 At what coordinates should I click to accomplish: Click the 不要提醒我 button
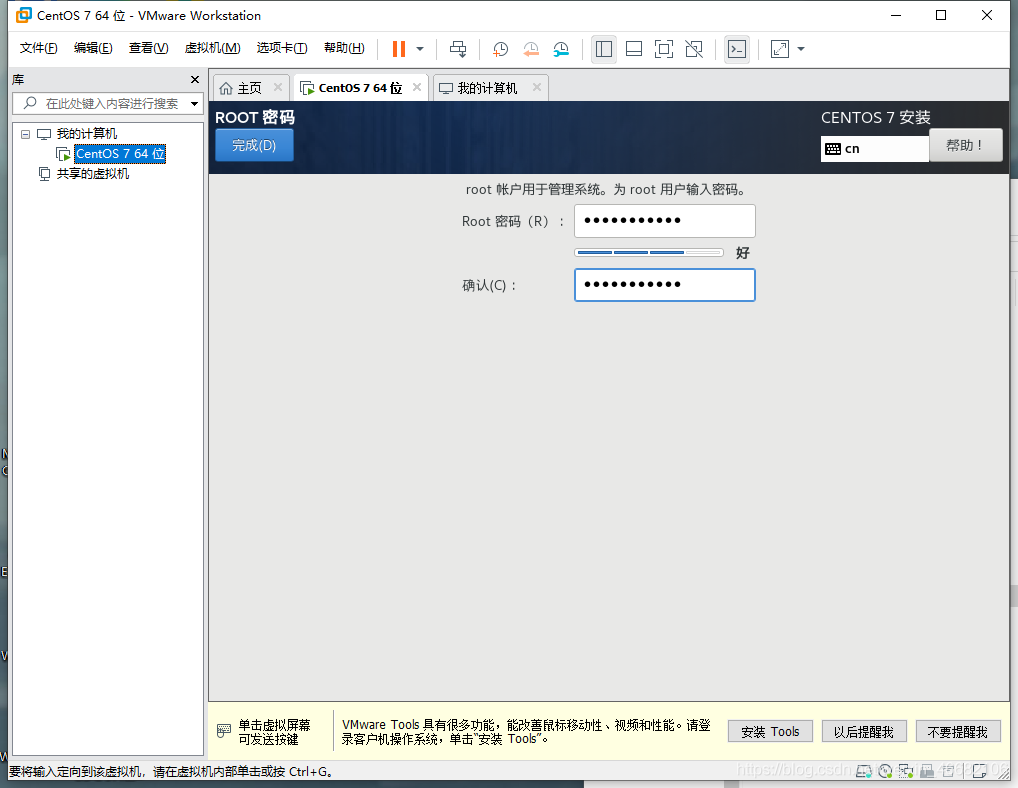tap(958, 732)
